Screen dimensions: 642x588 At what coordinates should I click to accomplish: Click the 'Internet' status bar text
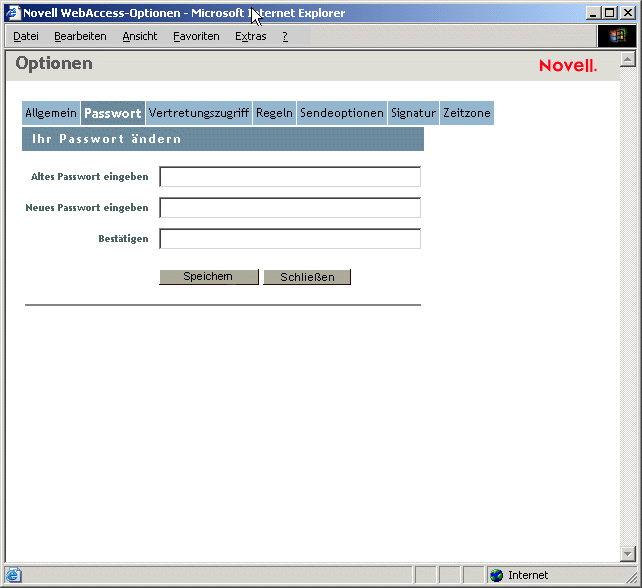pyautogui.click(x=528, y=575)
